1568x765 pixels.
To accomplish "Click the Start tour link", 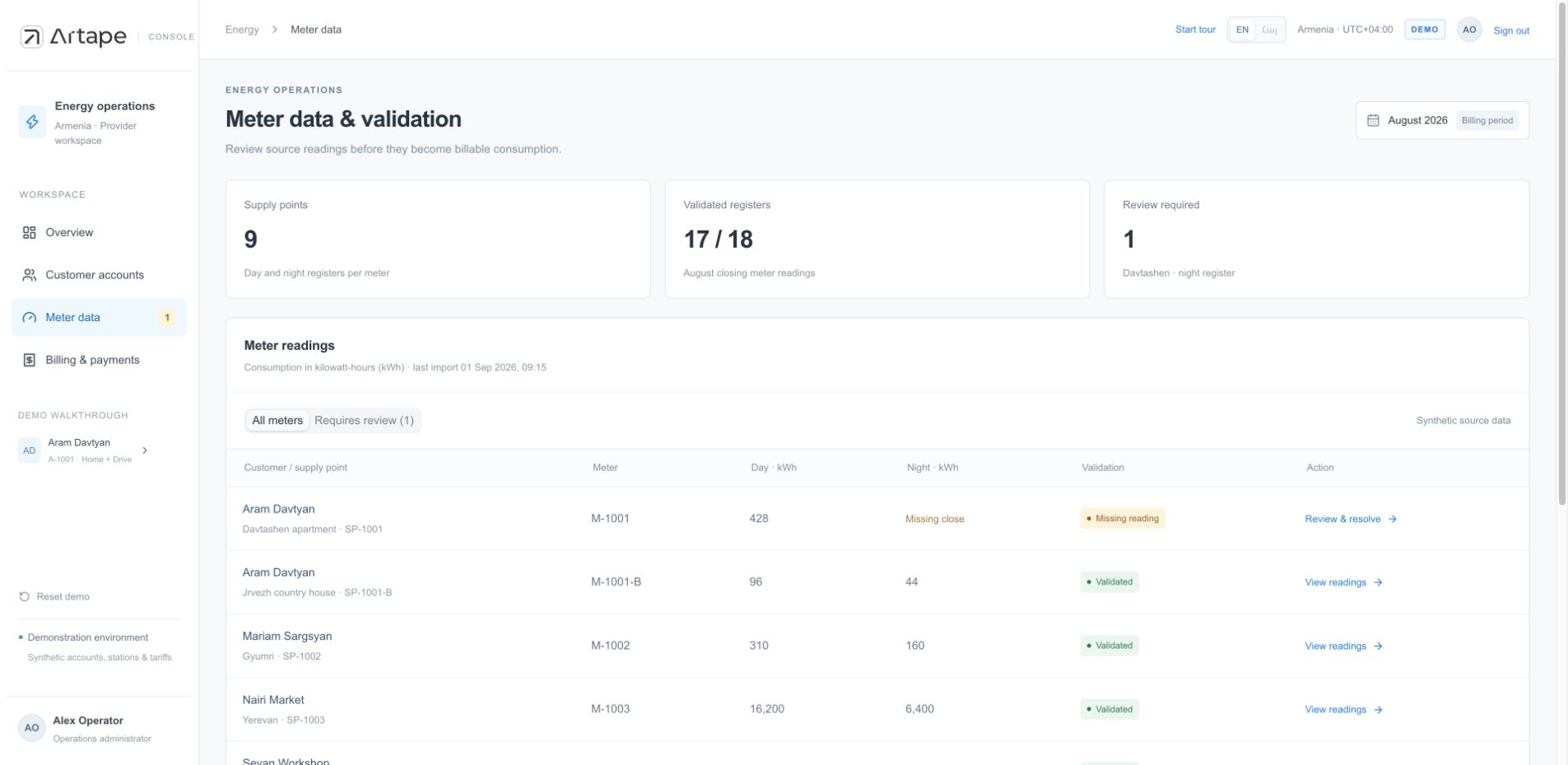I will pyautogui.click(x=1195, y=30).
